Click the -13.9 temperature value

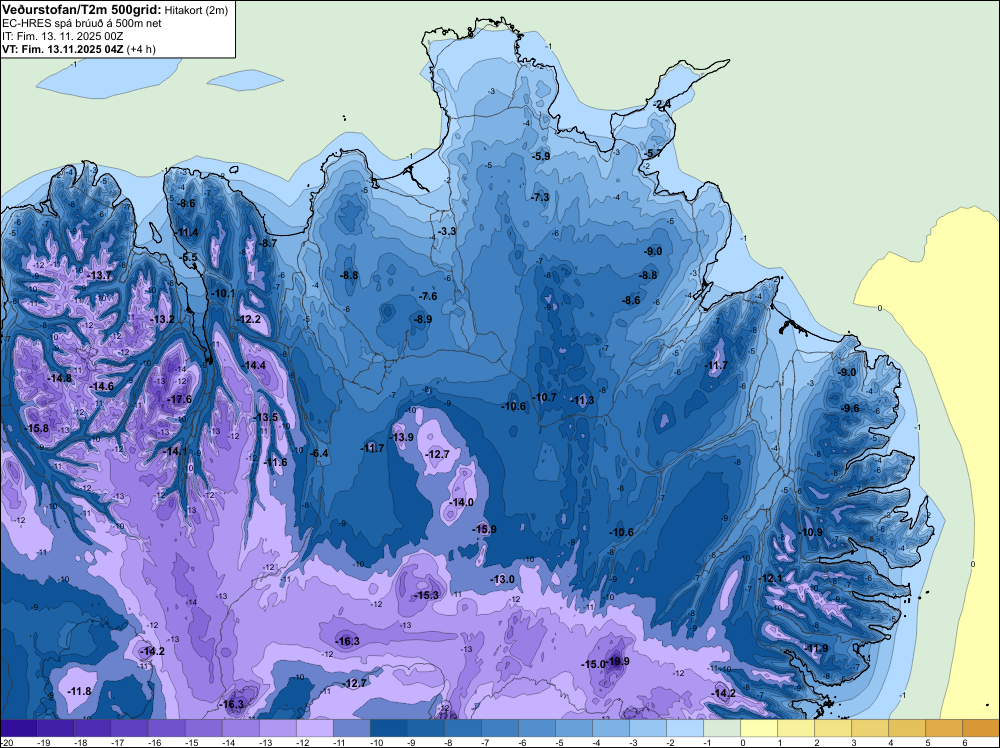click(402, 437)
